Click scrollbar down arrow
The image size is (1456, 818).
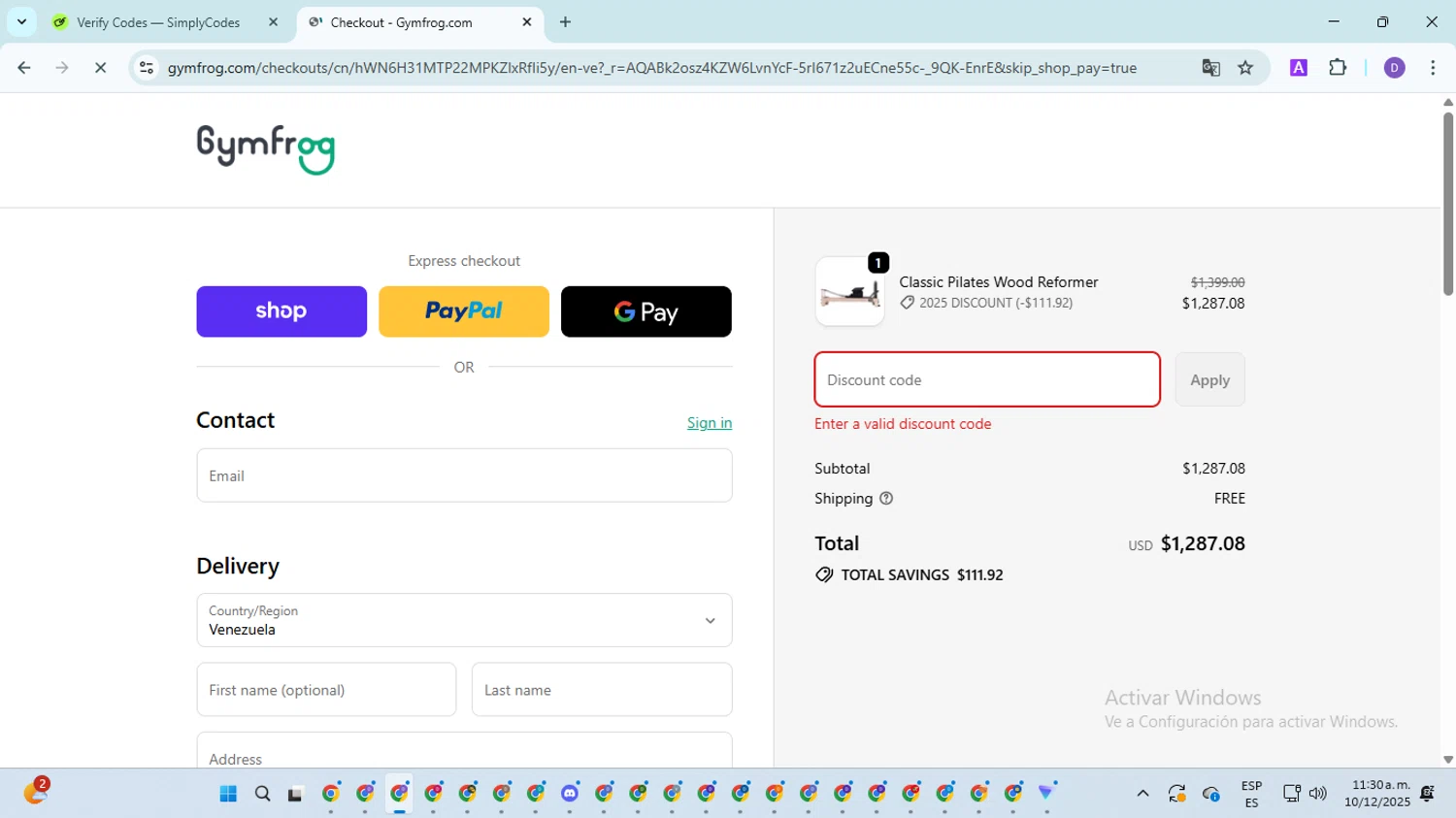point(1447,760)
